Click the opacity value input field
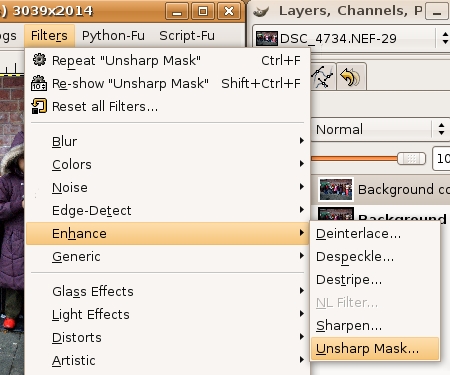 [441, 159]
